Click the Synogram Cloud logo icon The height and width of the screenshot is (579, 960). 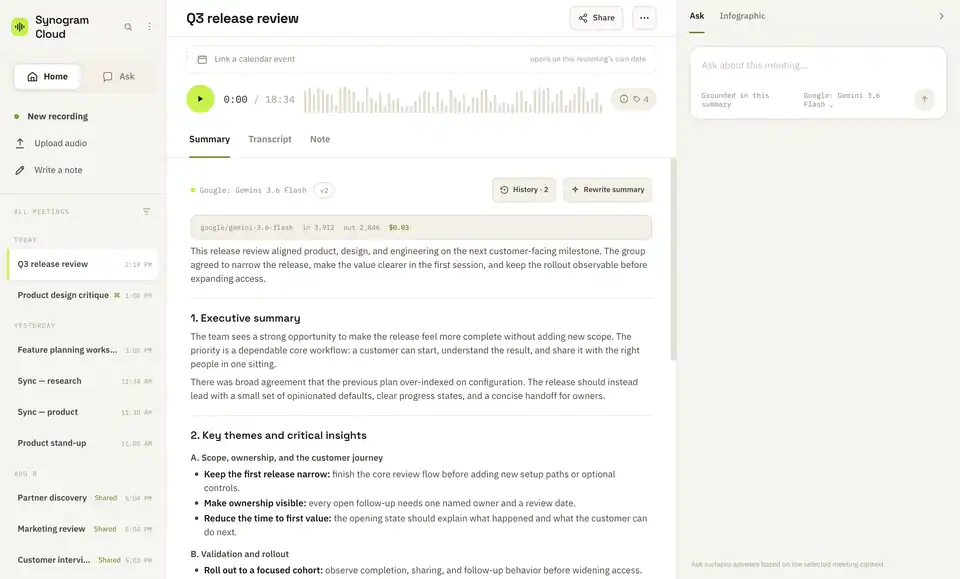20,27
